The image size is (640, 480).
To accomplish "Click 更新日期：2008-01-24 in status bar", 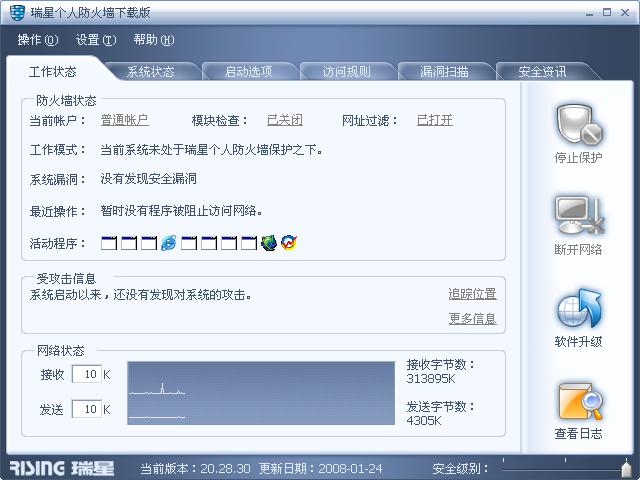I will (320, 469).
